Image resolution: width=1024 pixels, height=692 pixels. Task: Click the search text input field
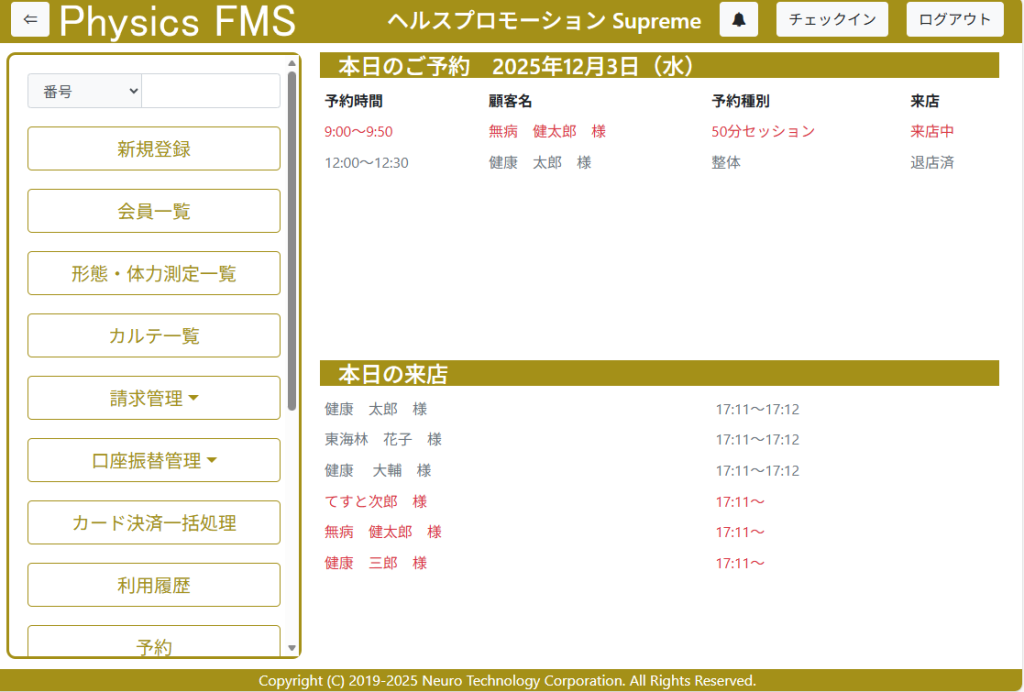pyautogui.click(x=210, y=91)
